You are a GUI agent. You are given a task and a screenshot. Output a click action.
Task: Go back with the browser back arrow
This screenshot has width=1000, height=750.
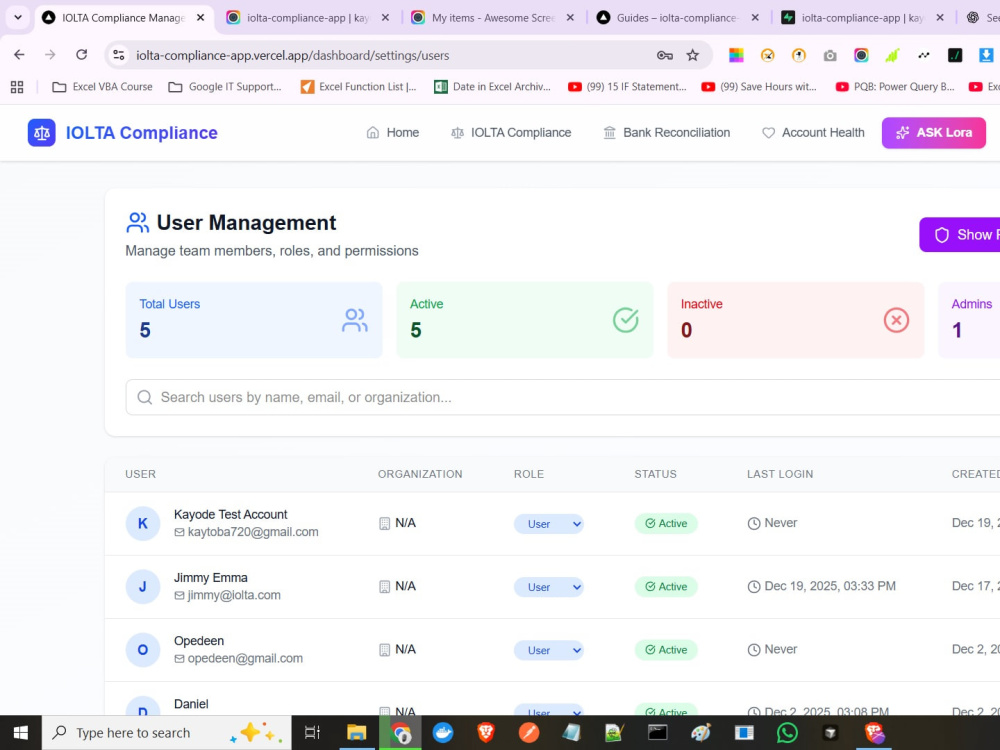click(19, 55)
